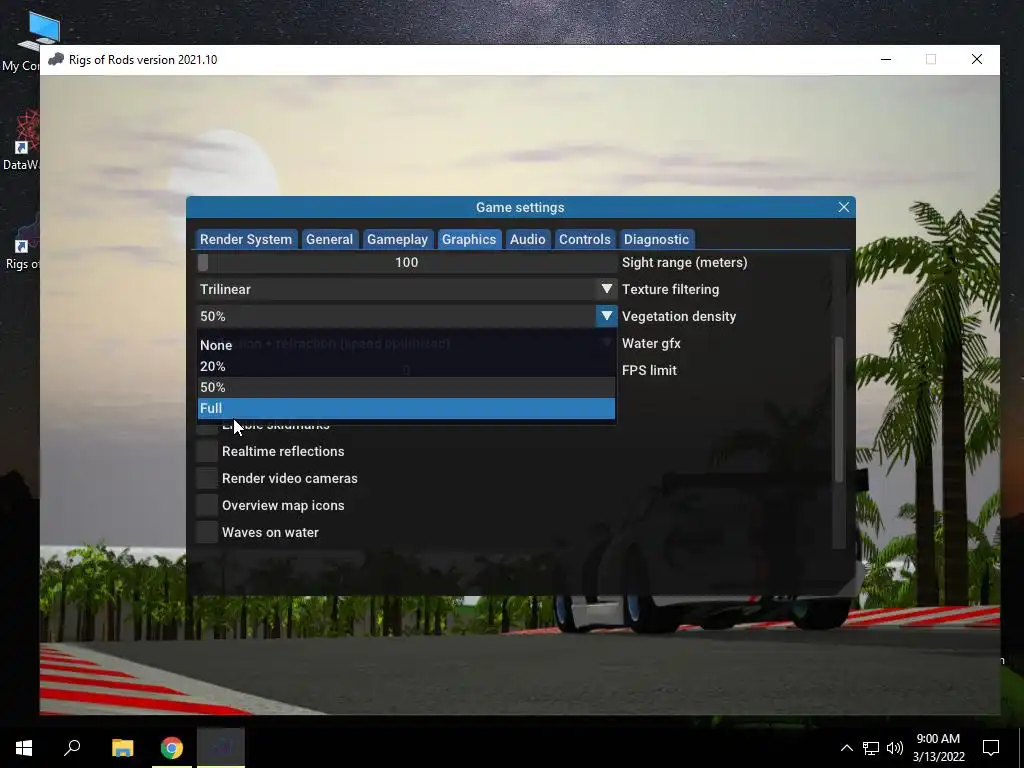Open the Diagnostic tab
This screenshot has height=768, width=1024.
656,239
